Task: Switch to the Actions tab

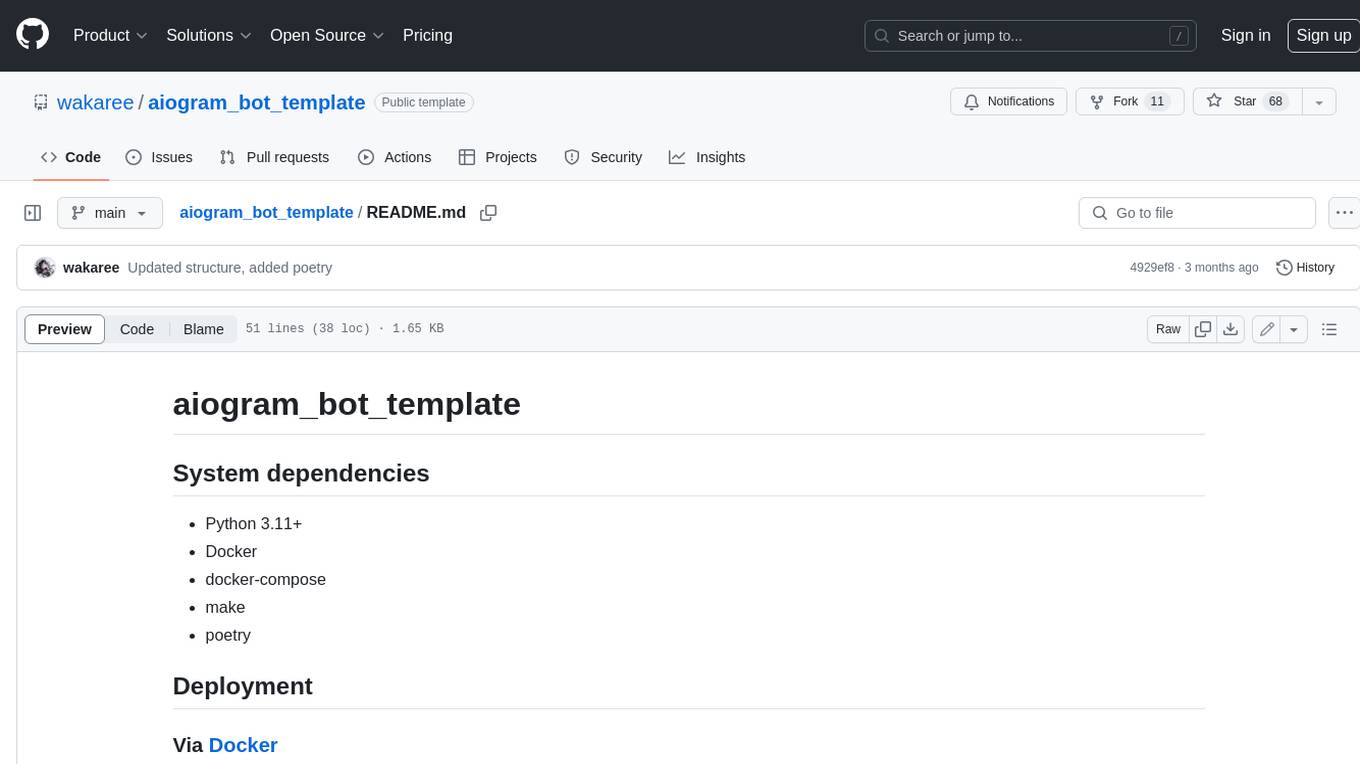Action: pyautogui.click(x=394, y=157)
